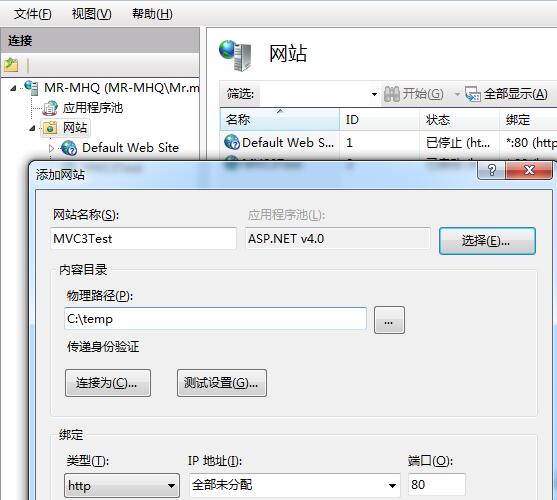Screen dimensions: 557x500
Task: Click the 传递身份验证 text
Action: [x=103, y=347]
